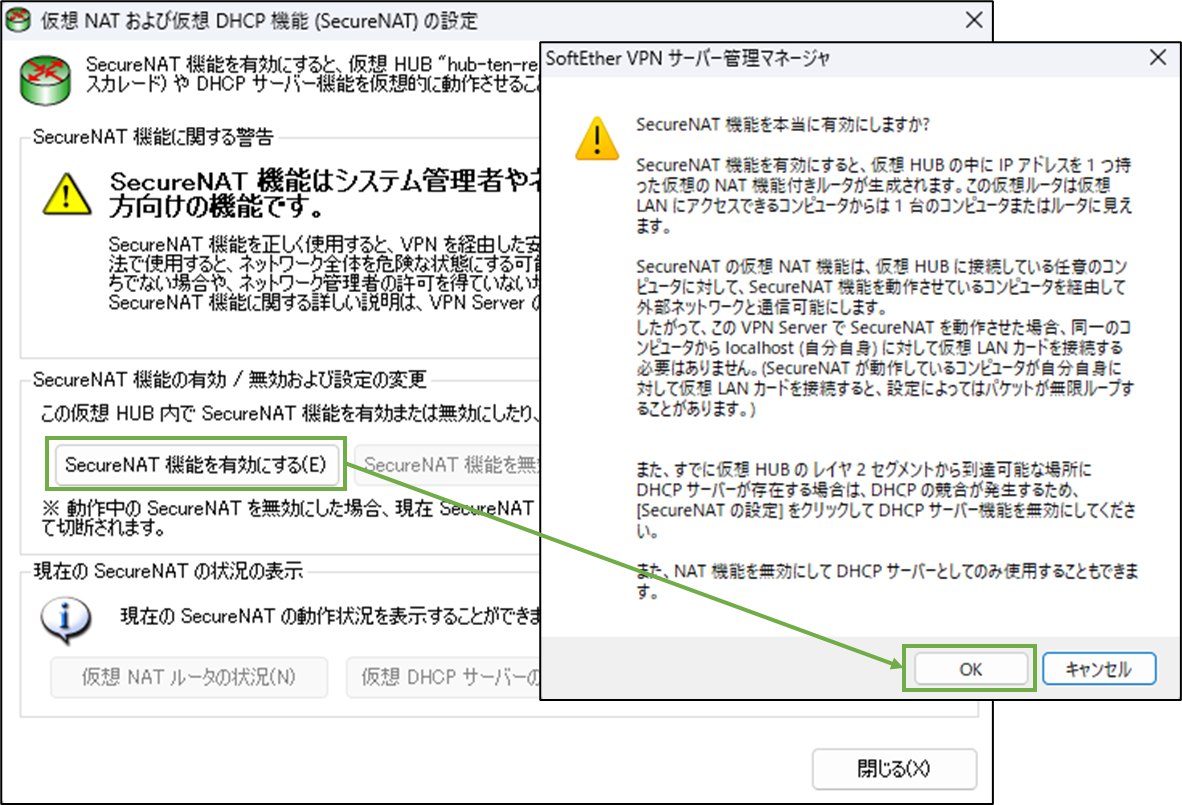Click the blue info bubble icon

pos(66,620)
